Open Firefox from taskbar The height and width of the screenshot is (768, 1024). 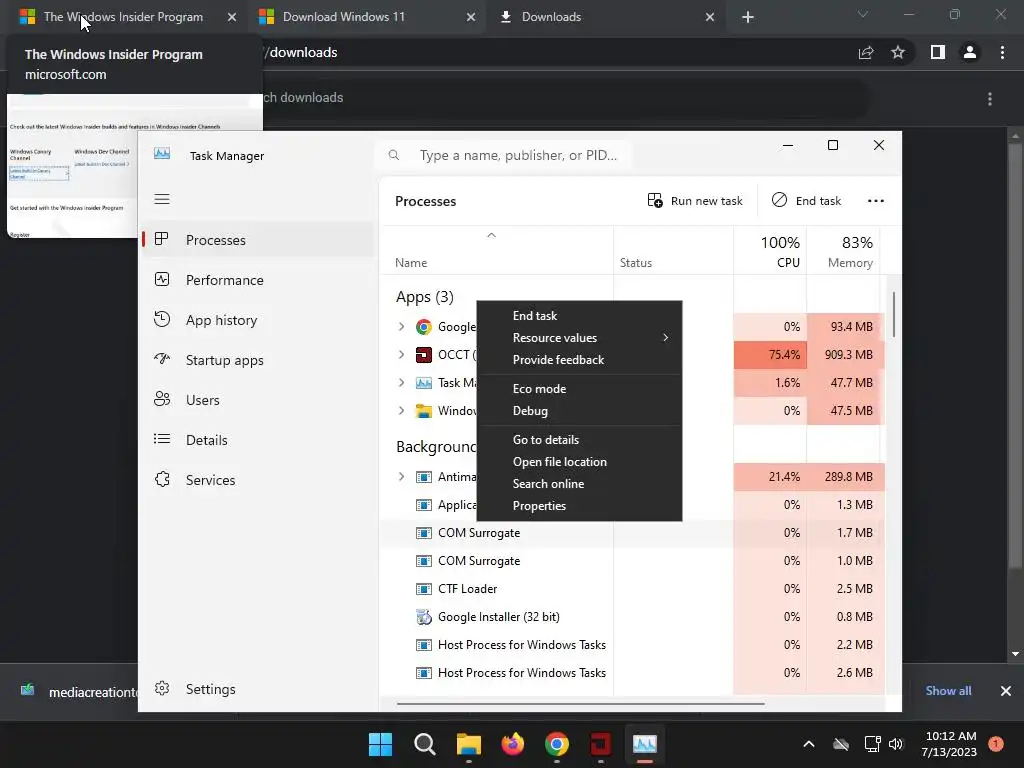[x=513, y=744]
